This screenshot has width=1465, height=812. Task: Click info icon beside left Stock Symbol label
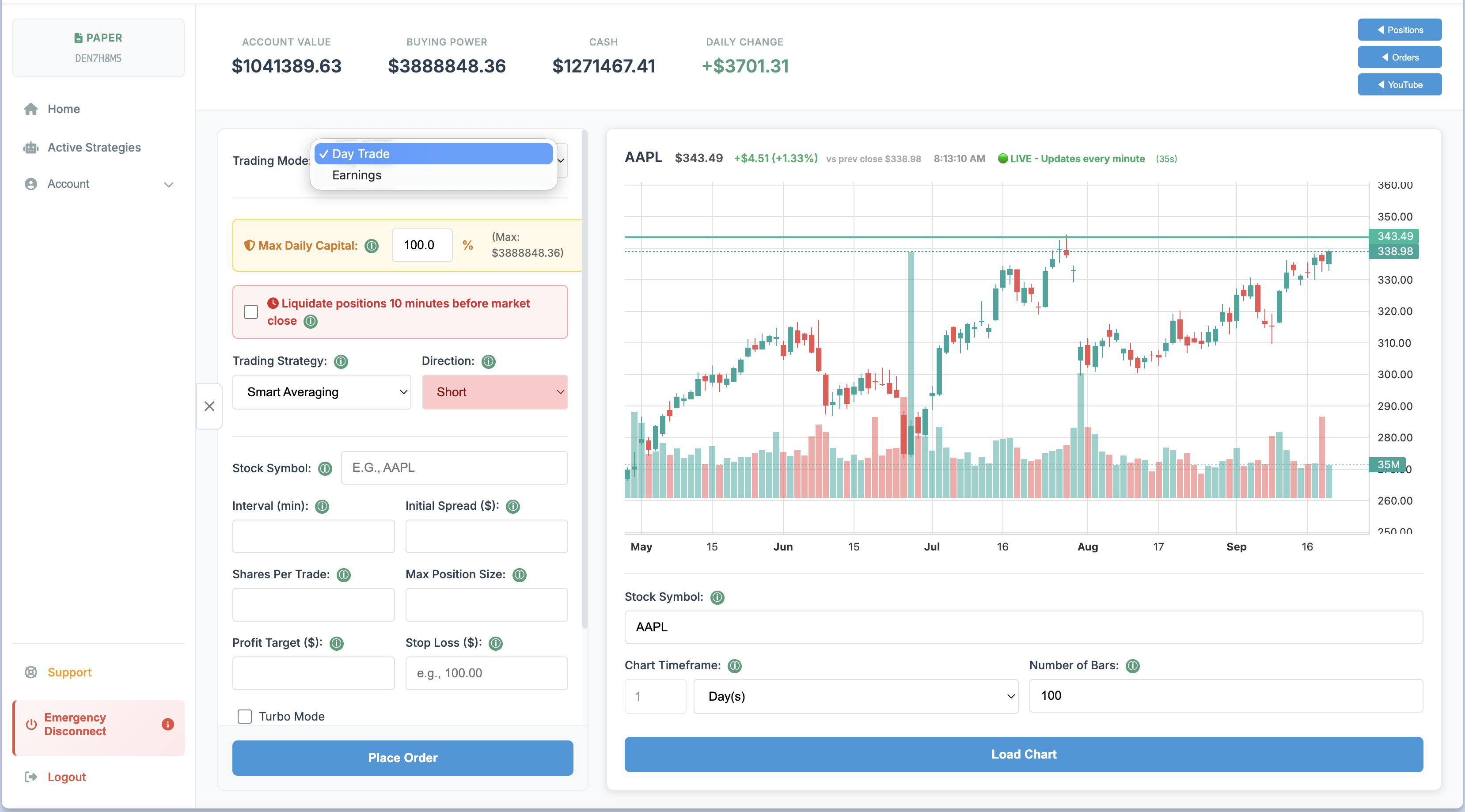325,469
